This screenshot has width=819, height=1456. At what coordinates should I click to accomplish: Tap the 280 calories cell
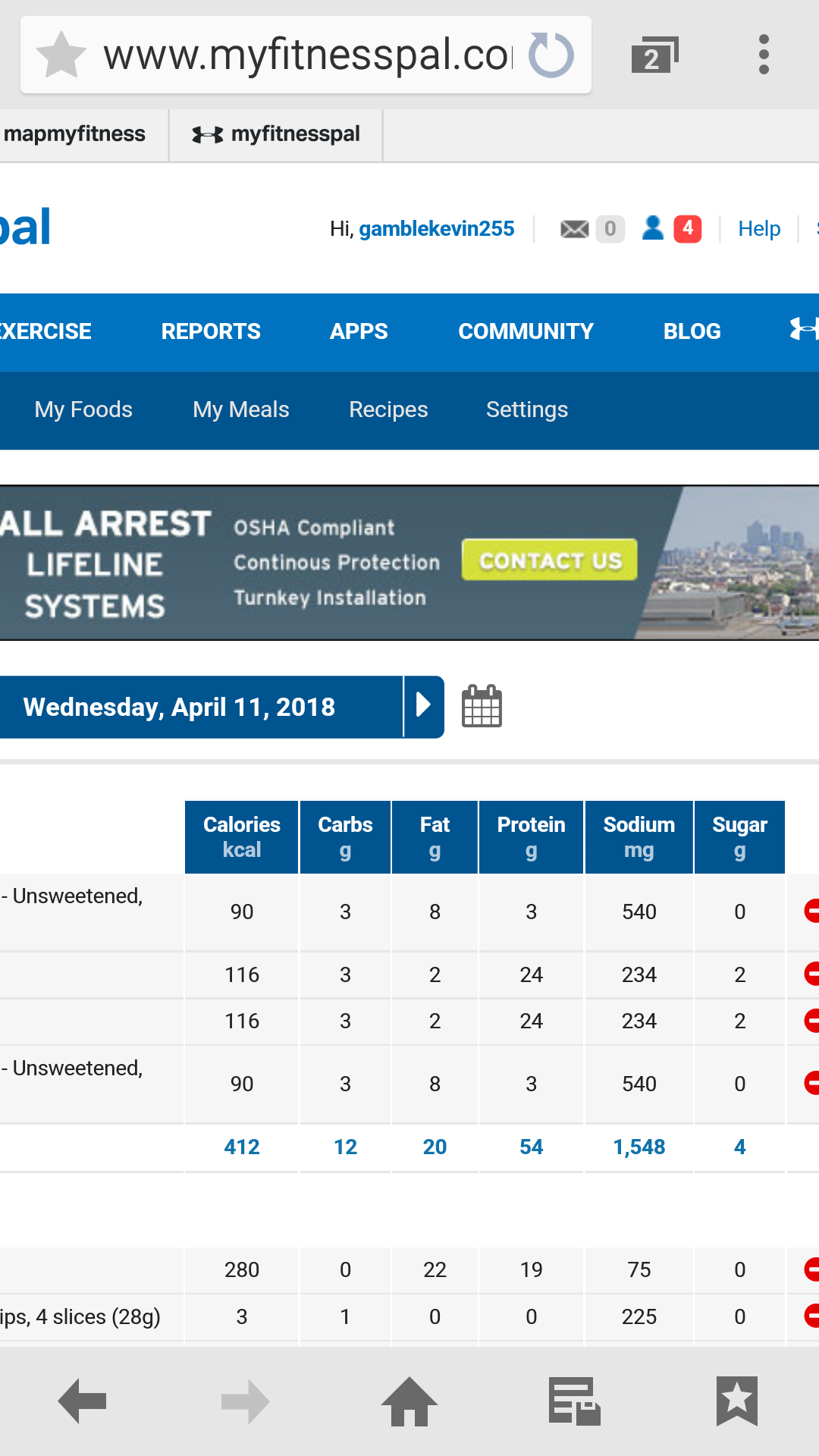(x=242, y=1270)
